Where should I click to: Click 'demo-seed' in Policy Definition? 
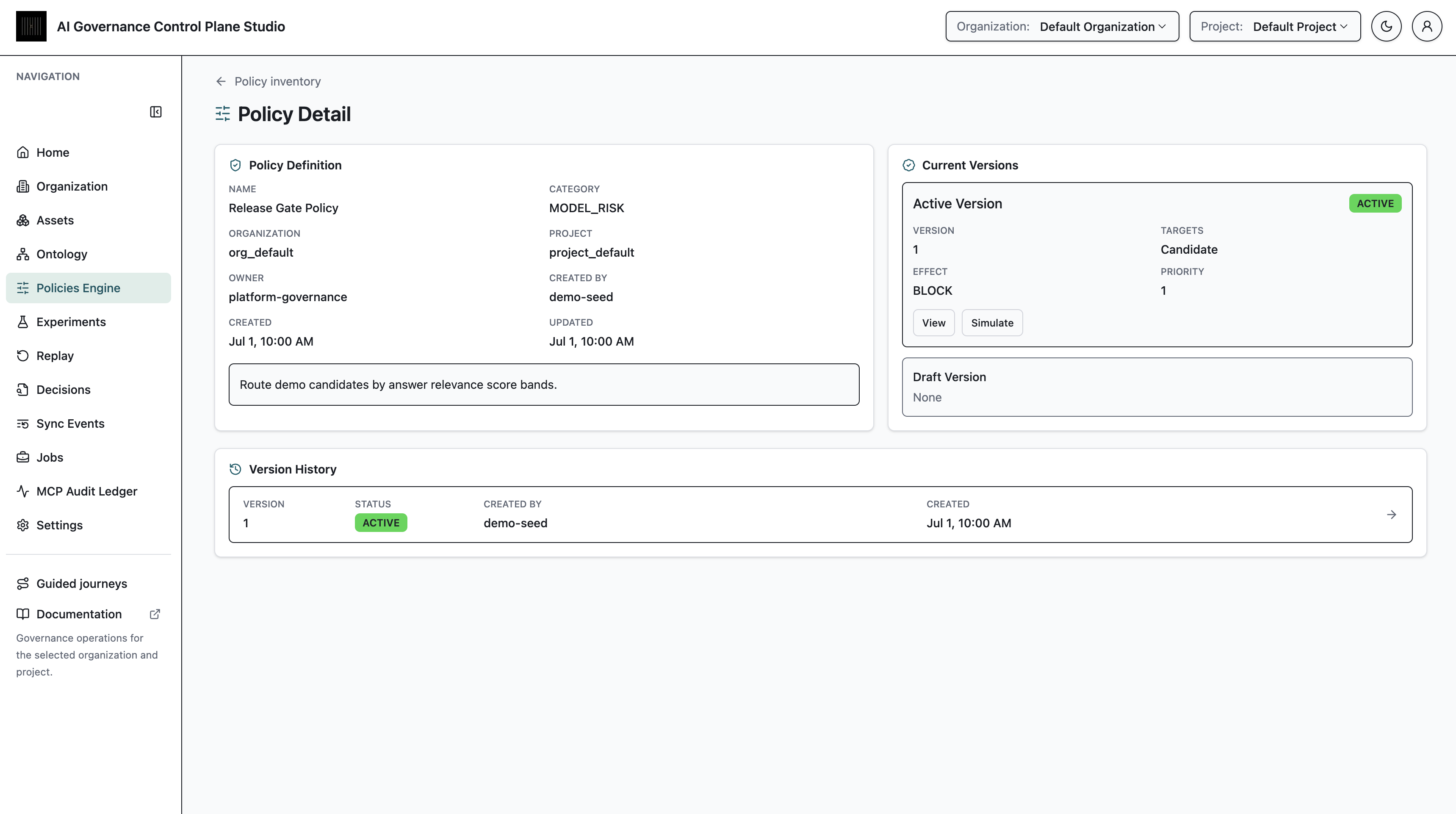pyautogui.click(x=581, y=297)
